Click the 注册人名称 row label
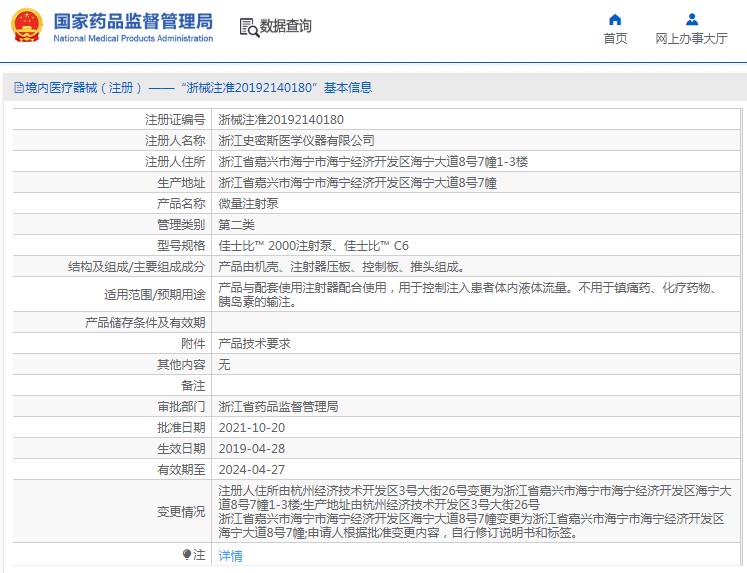 click(175, 141)
